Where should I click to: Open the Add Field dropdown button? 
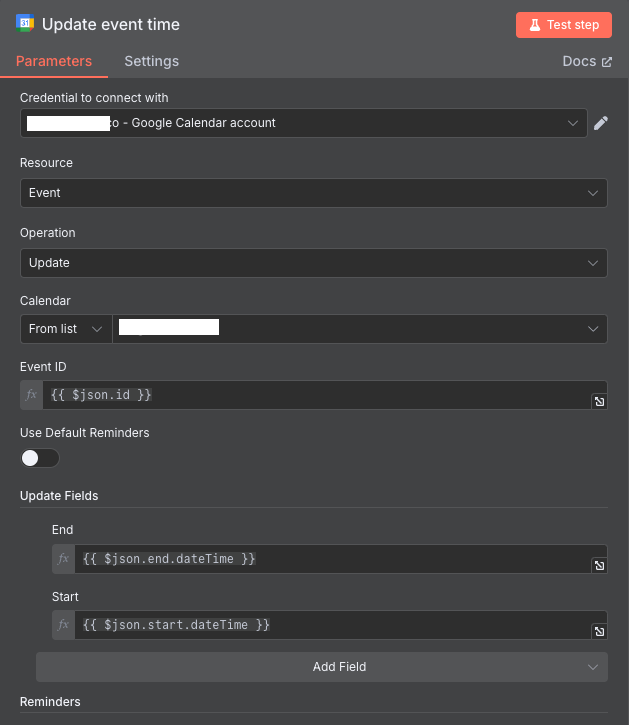322,667
